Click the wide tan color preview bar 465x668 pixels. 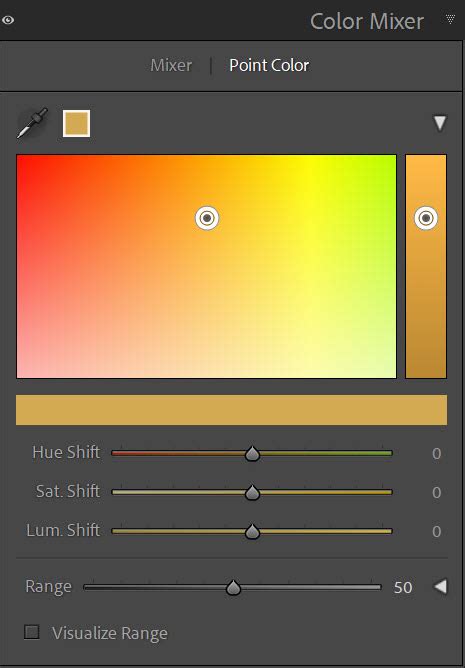231,410
